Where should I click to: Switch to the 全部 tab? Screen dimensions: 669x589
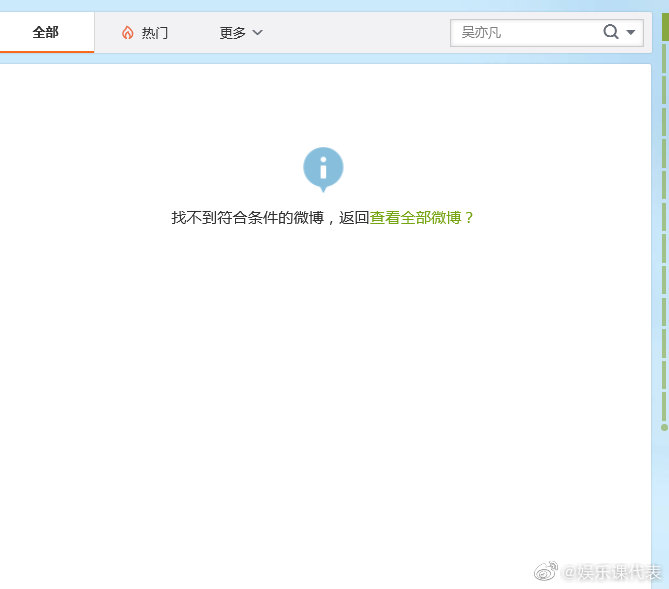pos(46,32)
